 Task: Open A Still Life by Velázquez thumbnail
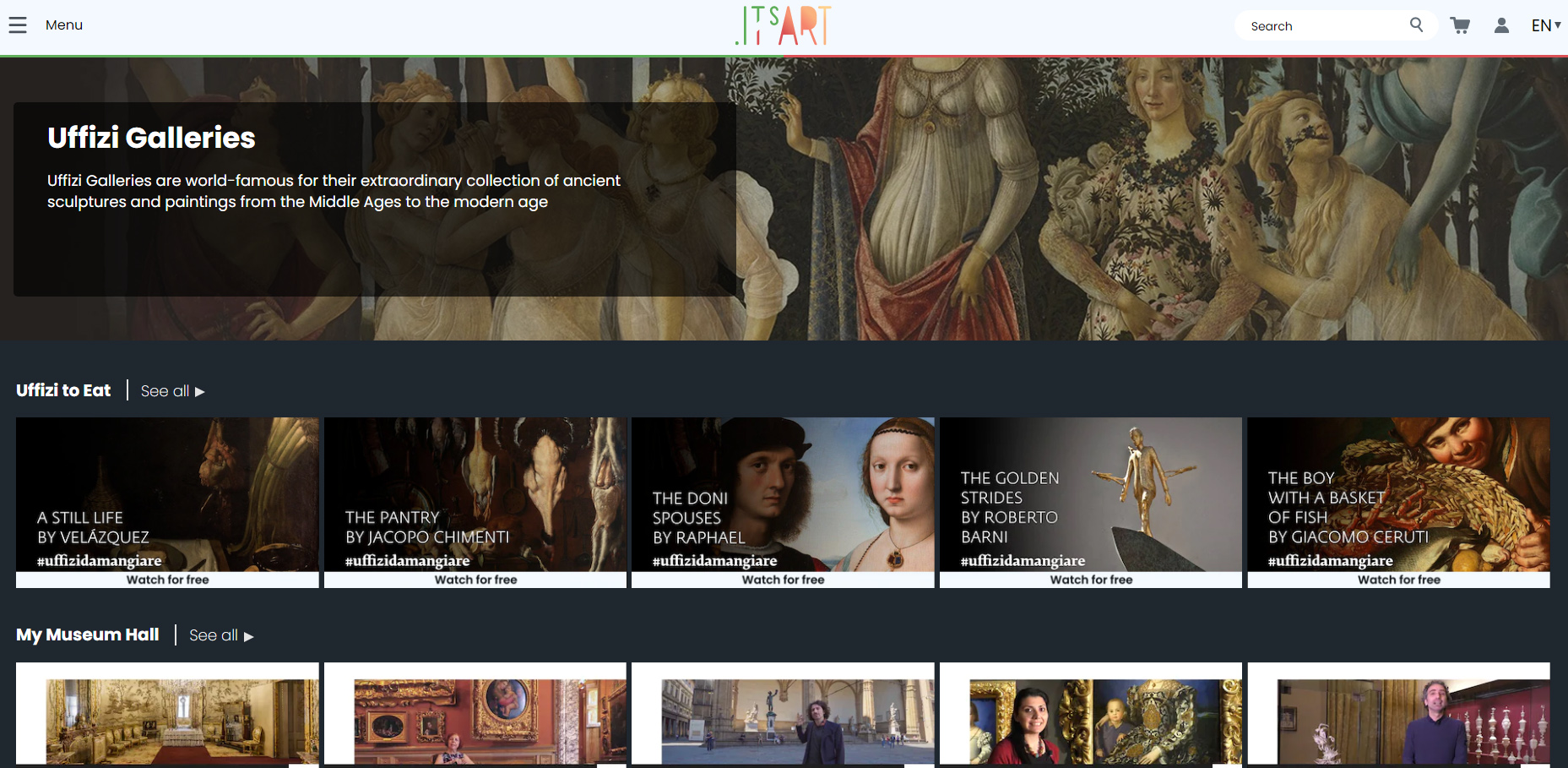tap(167, 494)
